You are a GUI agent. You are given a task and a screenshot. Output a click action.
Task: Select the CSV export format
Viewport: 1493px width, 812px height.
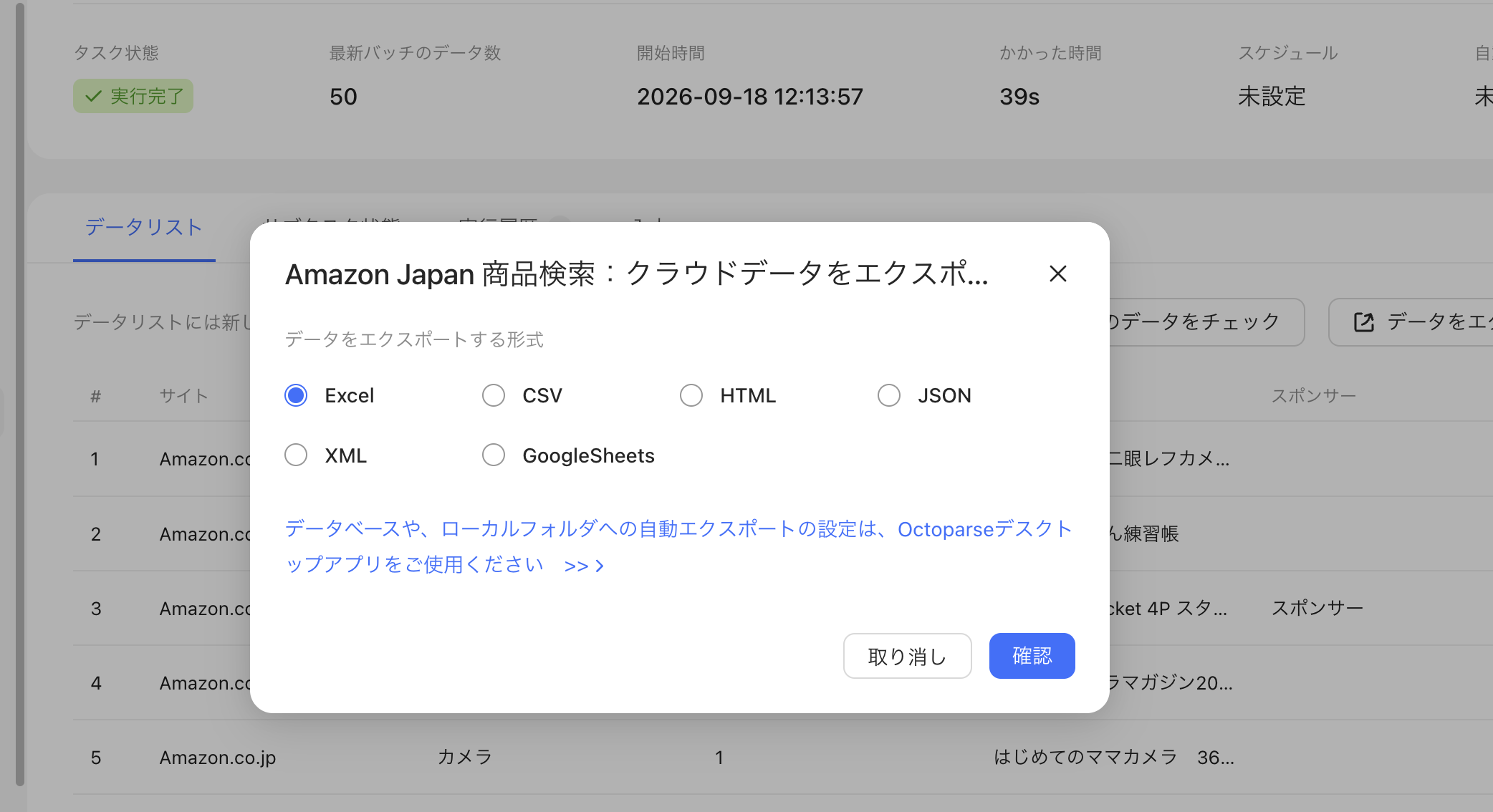click(494, 395)
